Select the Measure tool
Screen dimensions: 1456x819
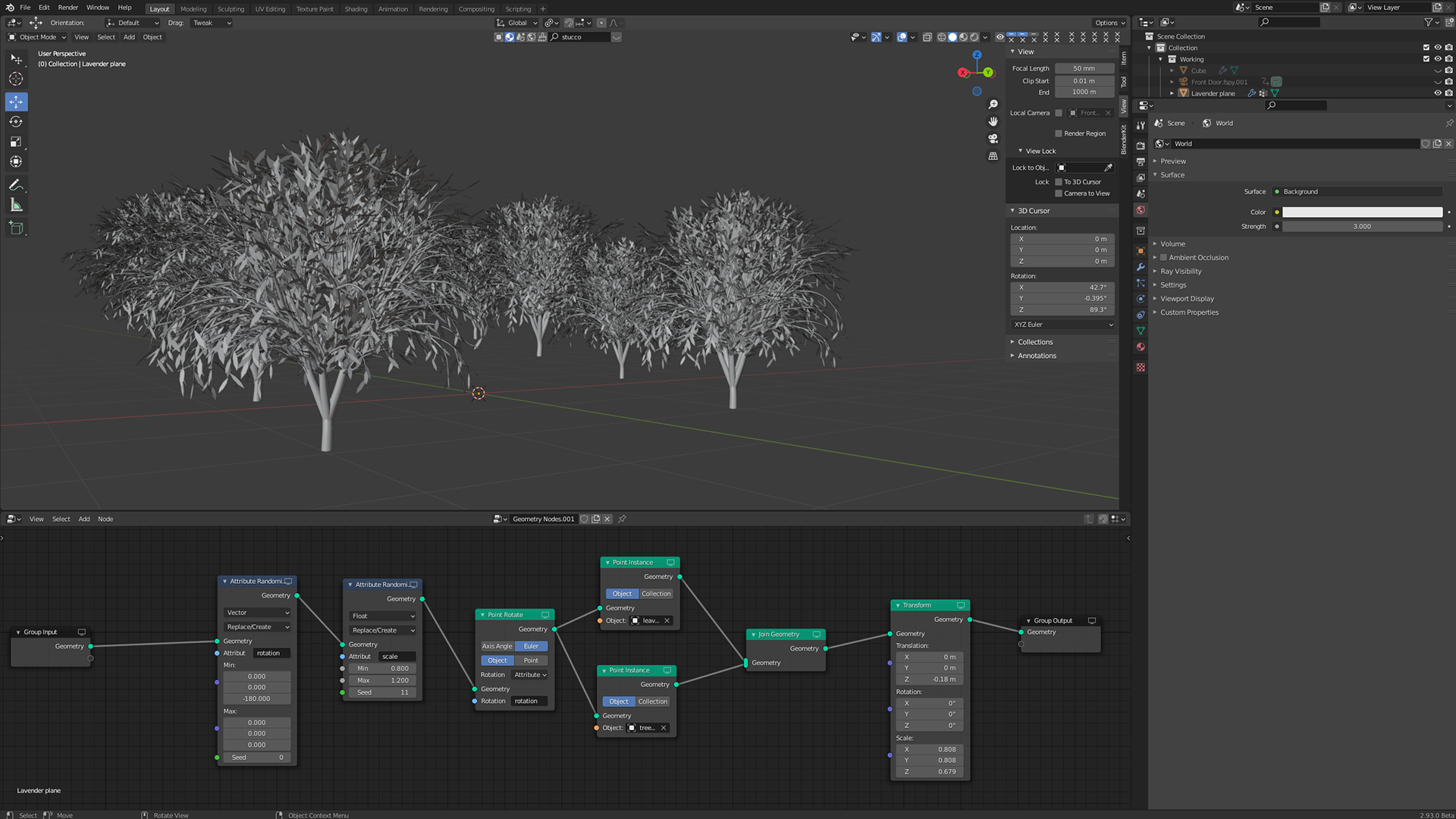point(16,205)
